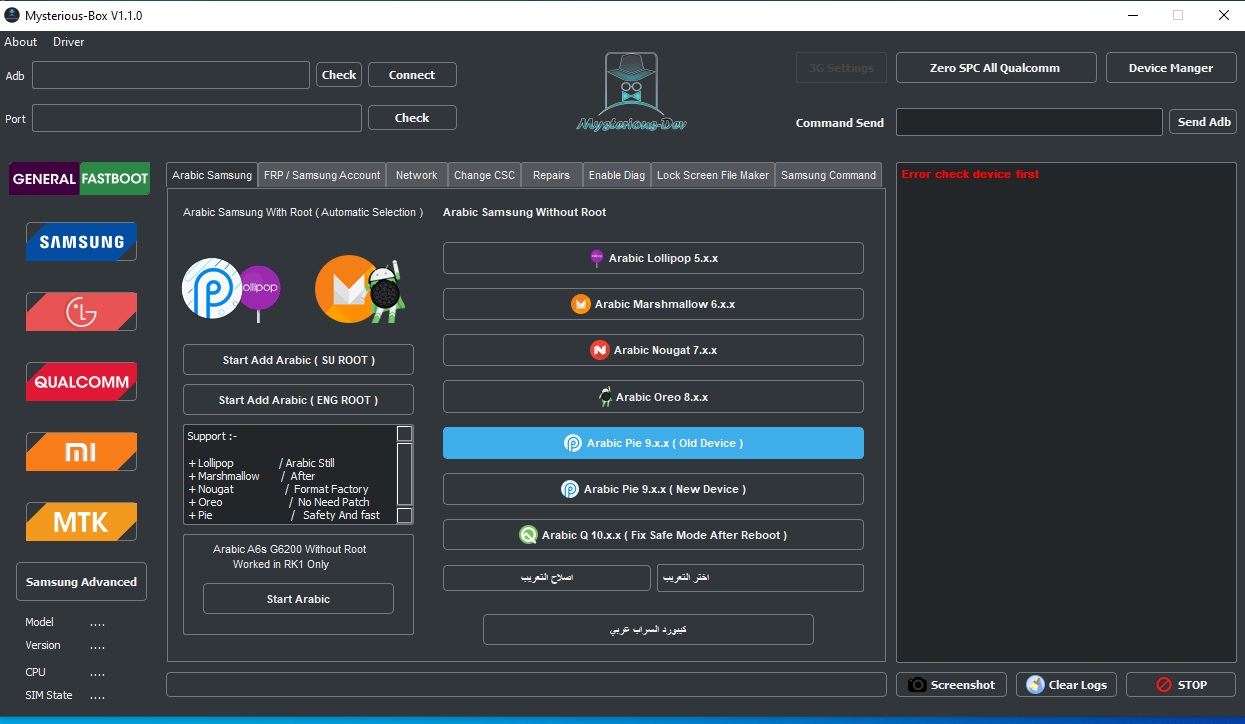This screenshot has width=1245, height=724.
Task: Click the 'SIM State' label
Action: point(49,695)
